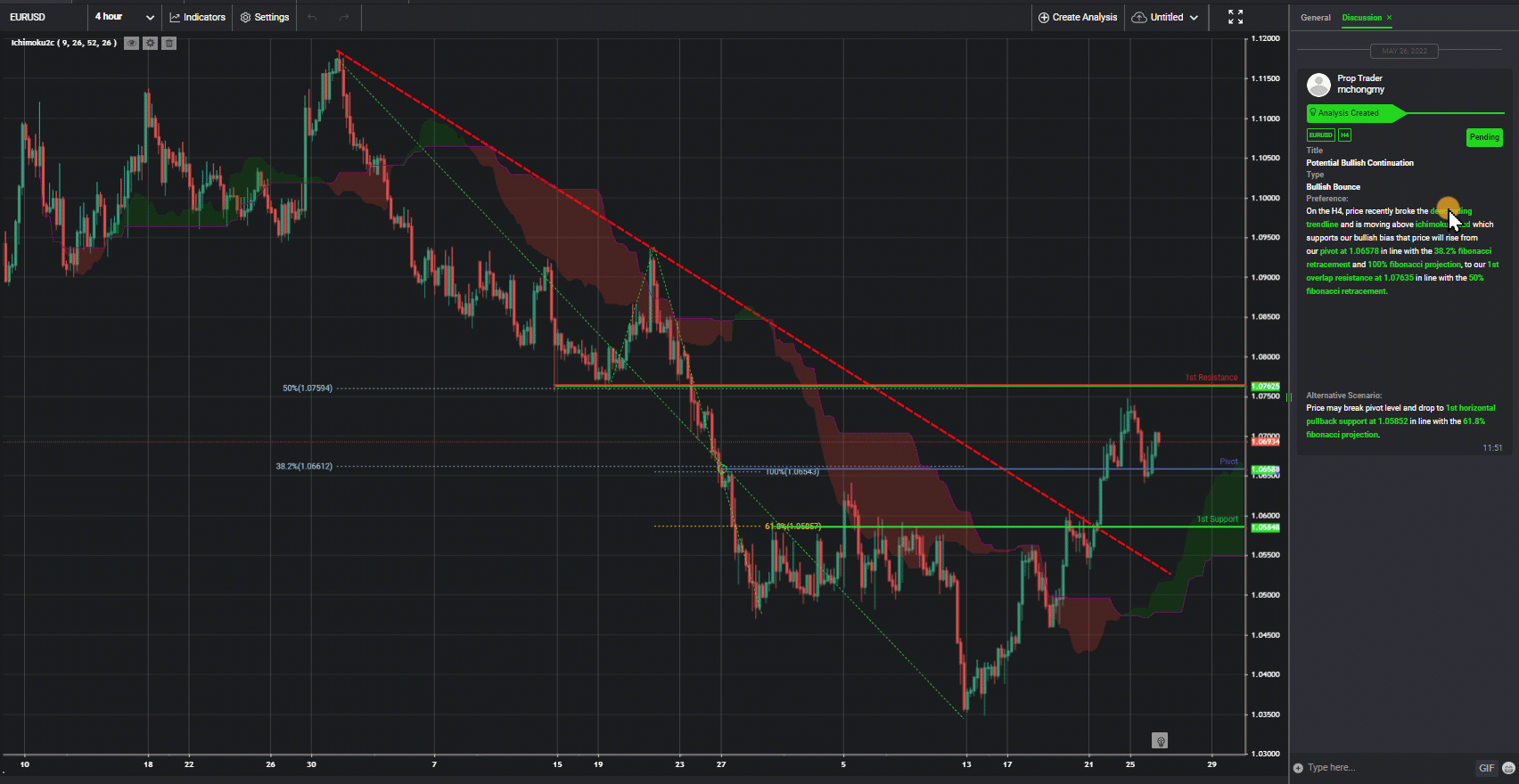Delete Ichimoku indicator with trash icon
Screen dimensions: 1519x784
click(168, 43)
